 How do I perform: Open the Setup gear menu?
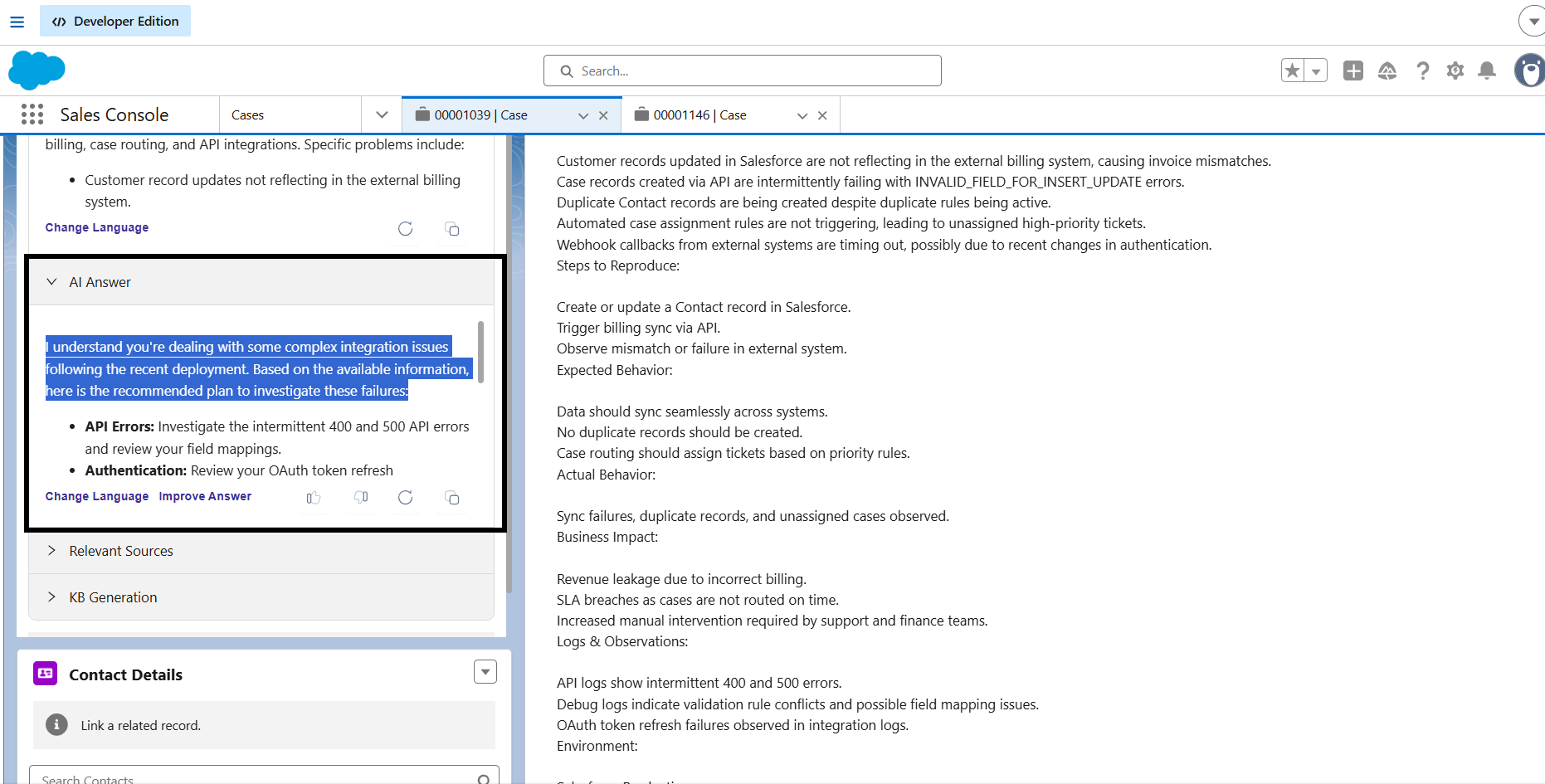(1455, 71)
